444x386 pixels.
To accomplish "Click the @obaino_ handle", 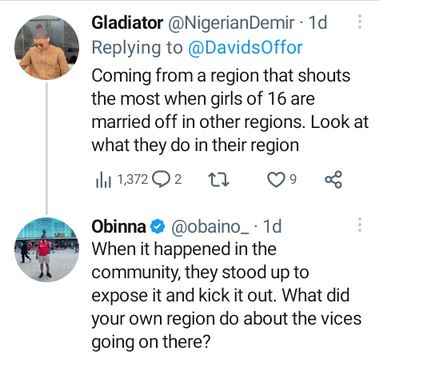I will pos(210,227).
